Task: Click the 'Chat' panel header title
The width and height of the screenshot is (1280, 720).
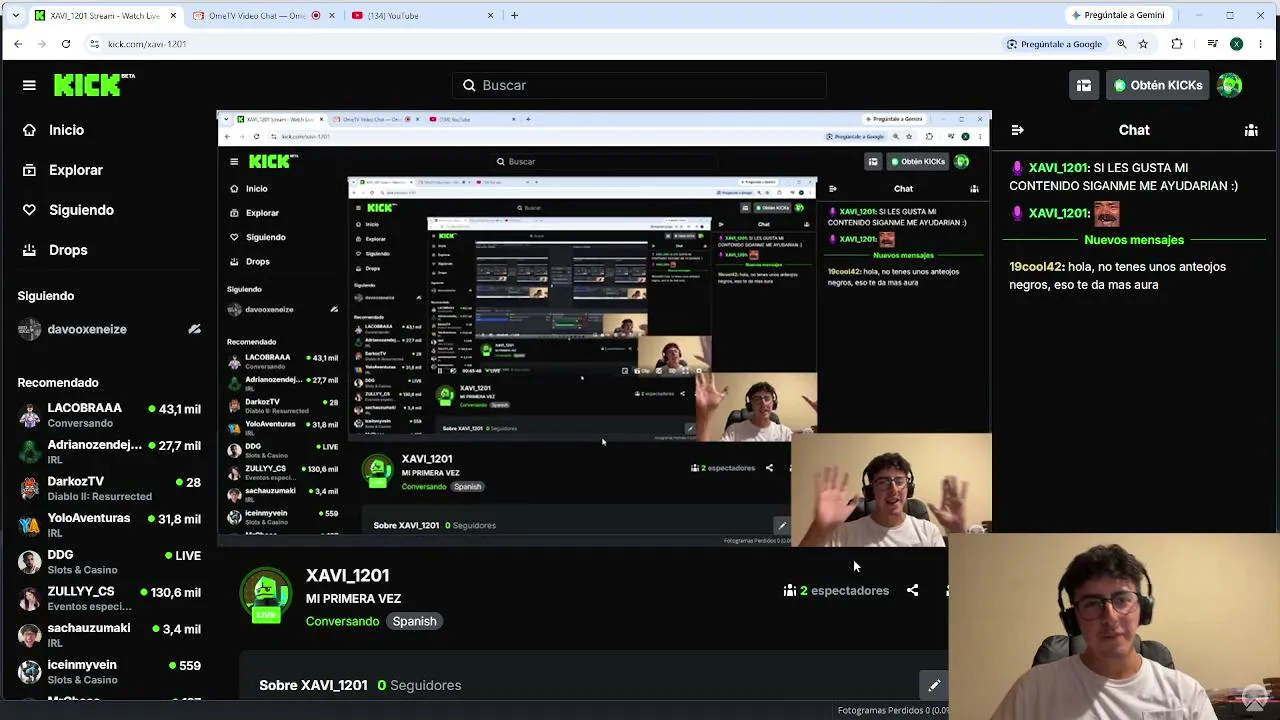Action: pyautogui.click(x=1134, y=130)
